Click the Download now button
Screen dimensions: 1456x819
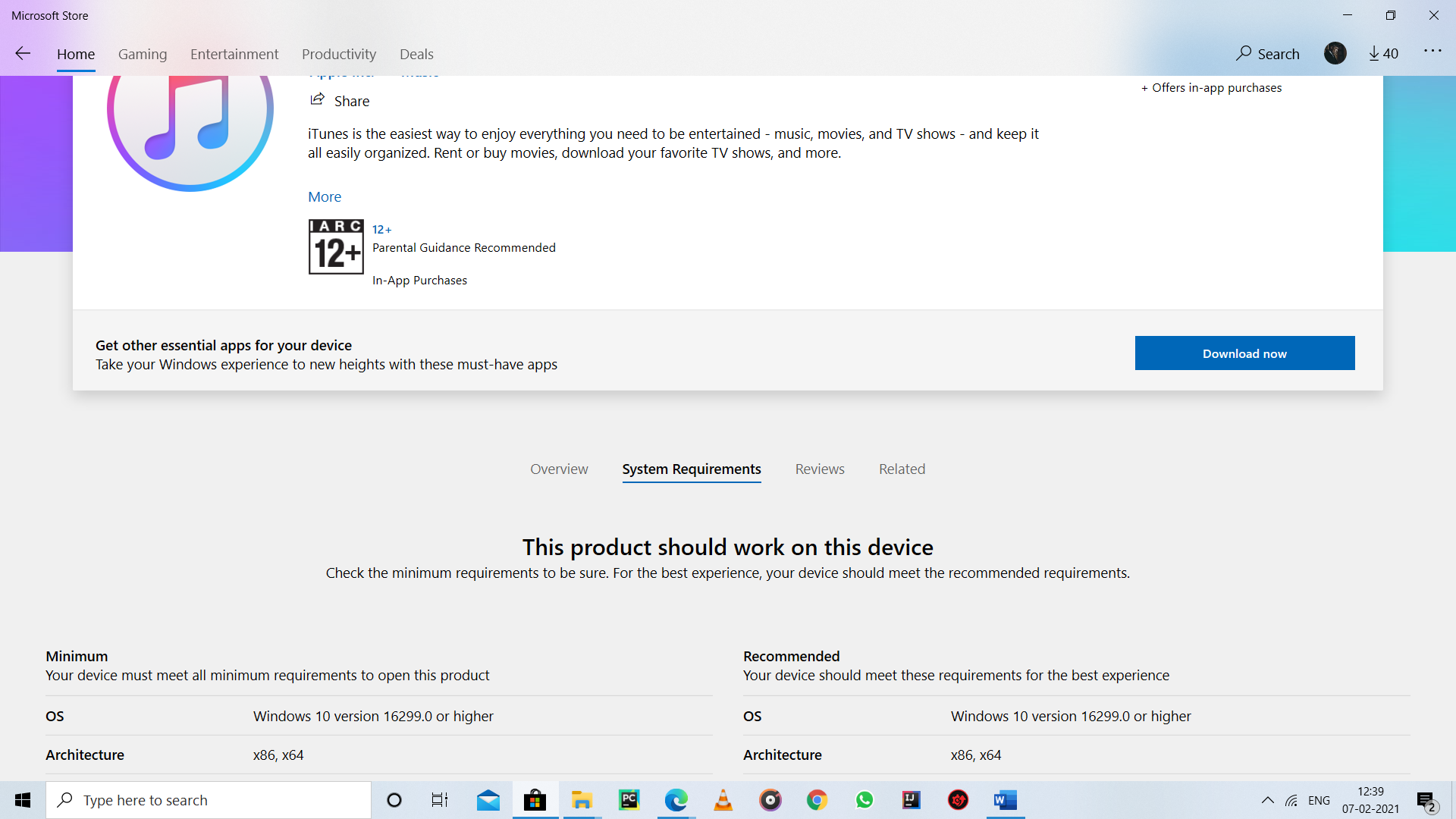[x=1244, y=353]
